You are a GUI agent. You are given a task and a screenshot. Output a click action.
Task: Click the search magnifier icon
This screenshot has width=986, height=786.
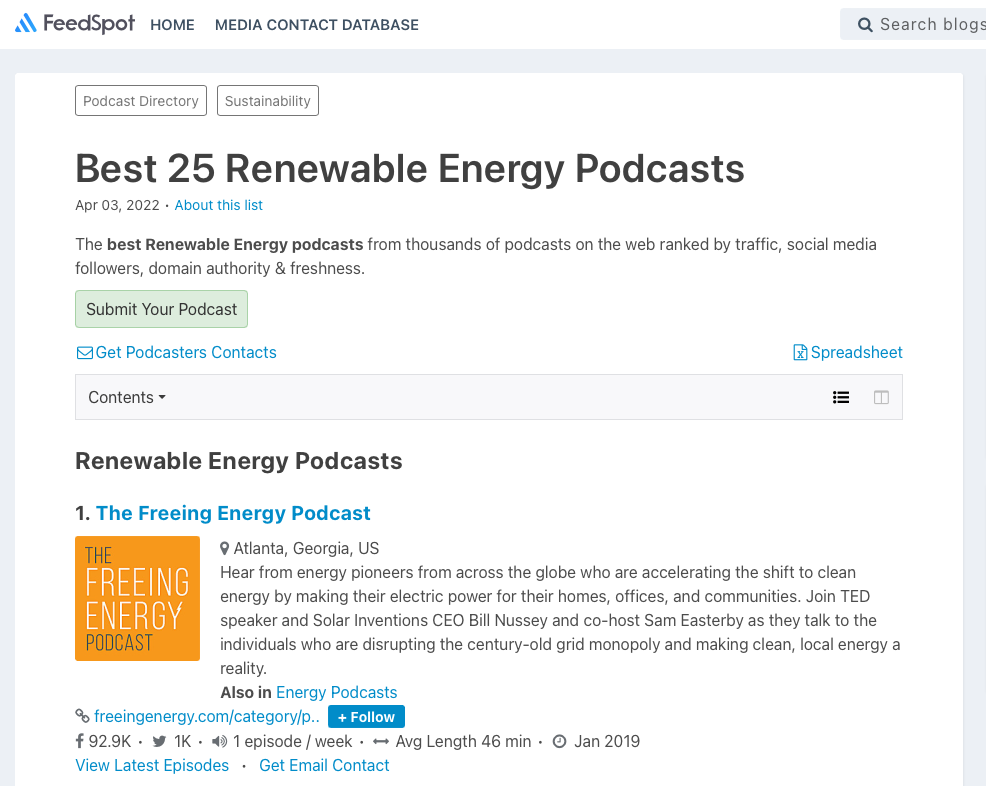tap(865, 25)
